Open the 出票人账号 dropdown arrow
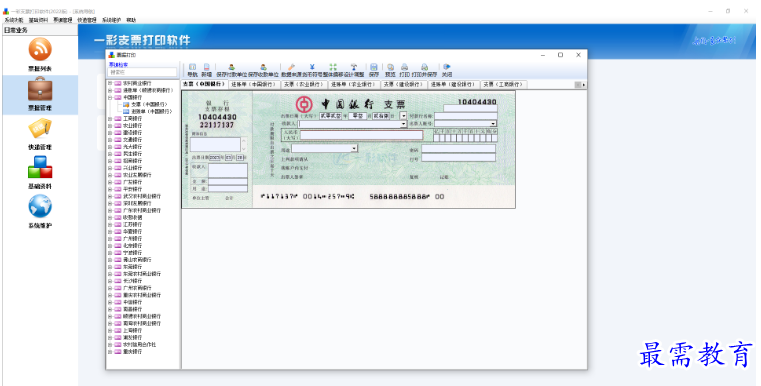Screen dimensions: 761x386 click(x=494, y=123)
